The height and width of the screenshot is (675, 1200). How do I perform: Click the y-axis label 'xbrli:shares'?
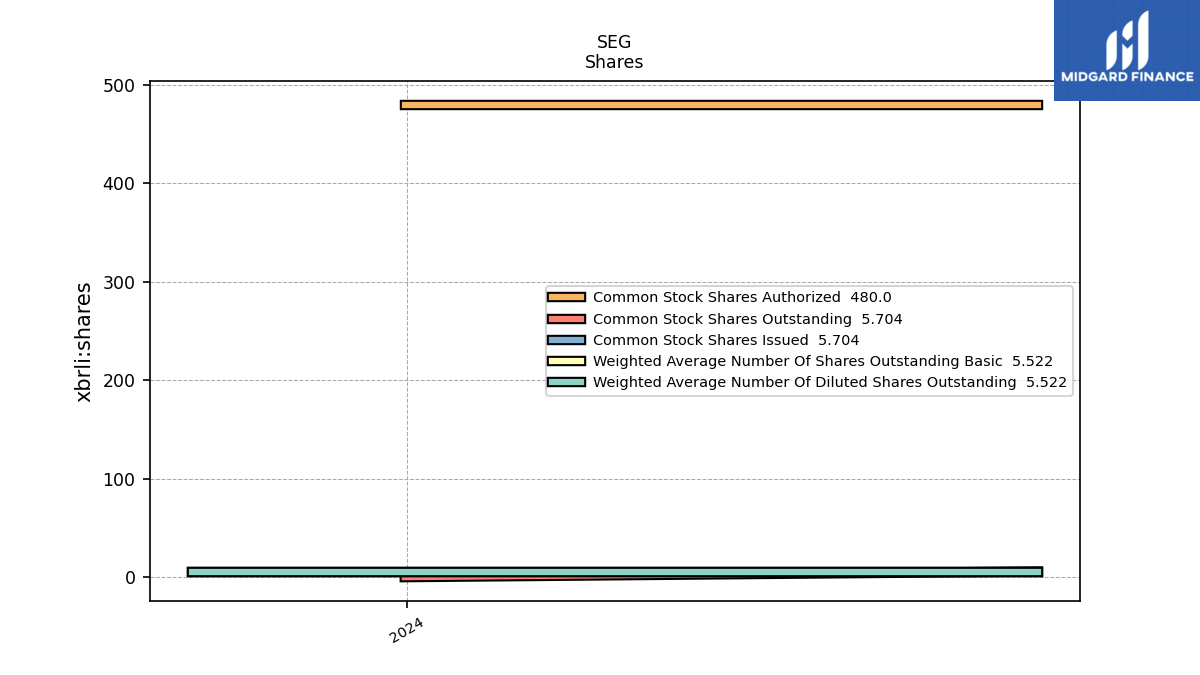84,342
